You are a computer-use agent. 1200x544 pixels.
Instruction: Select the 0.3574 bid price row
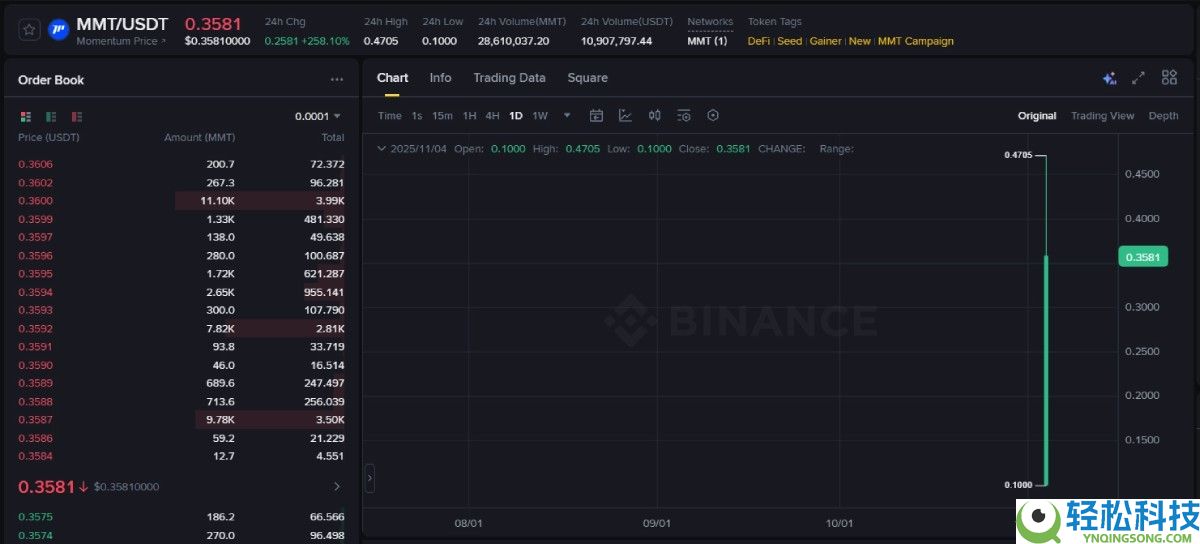pyautogui.click(x=181, y=535)
